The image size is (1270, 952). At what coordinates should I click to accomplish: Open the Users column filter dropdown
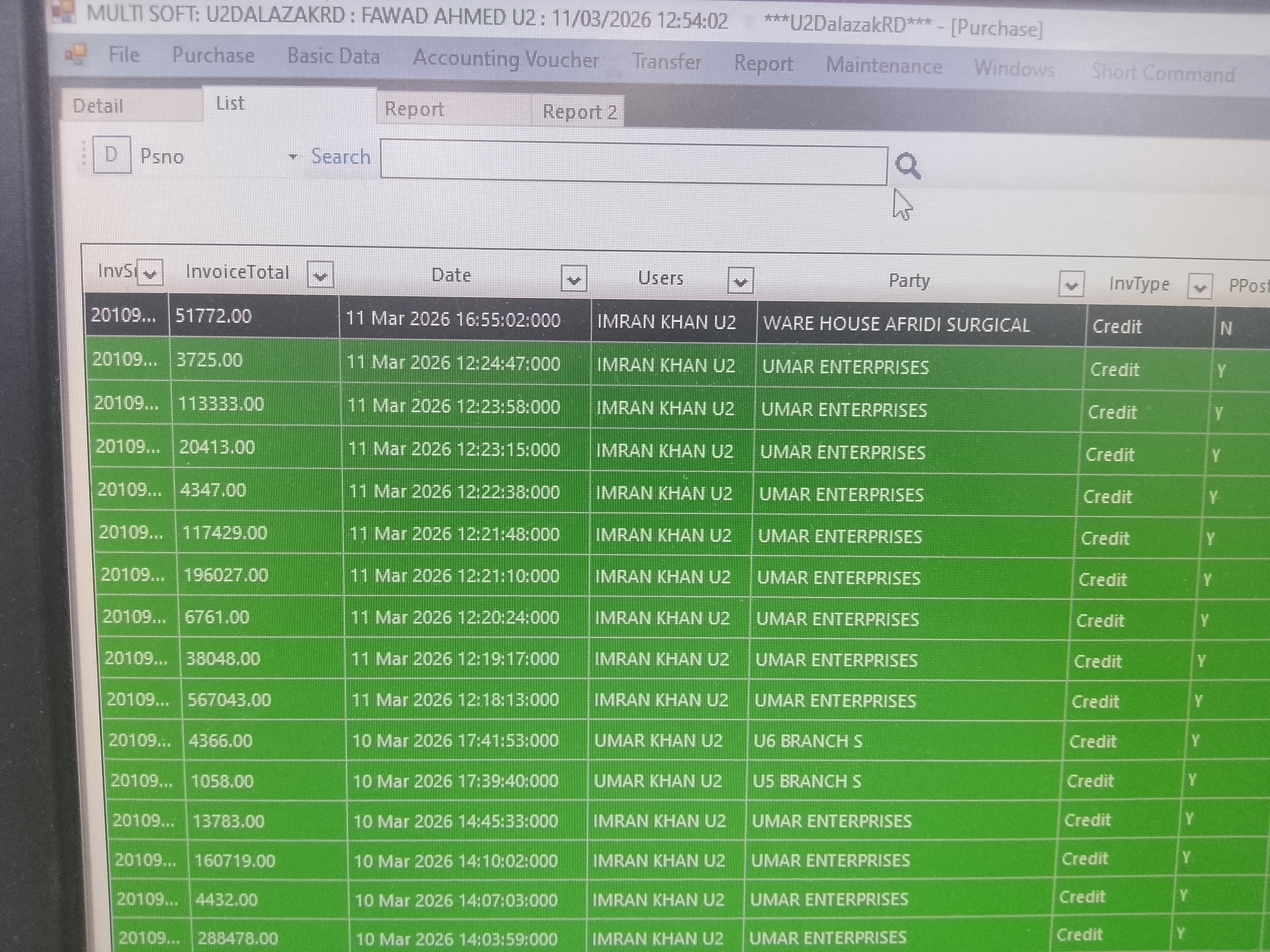coord(740,281)
